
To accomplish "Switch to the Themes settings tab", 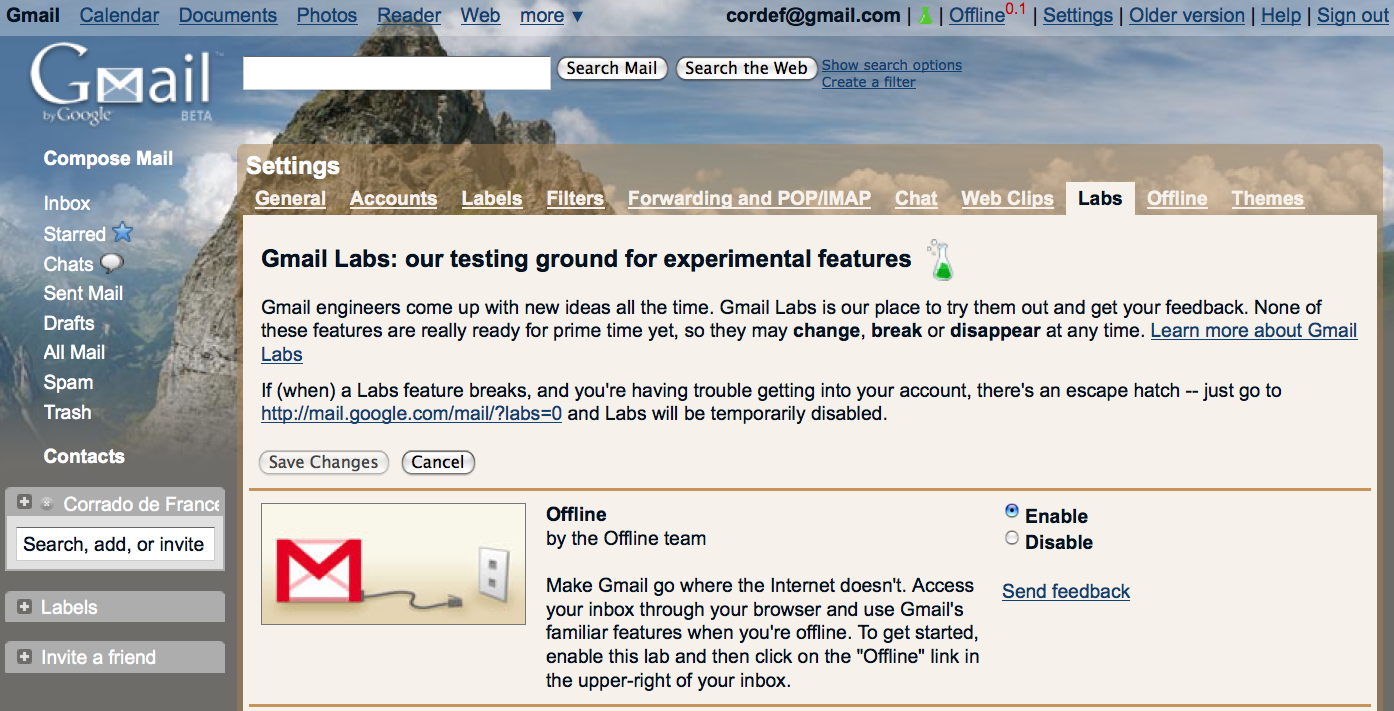I will coord(1267,198).
